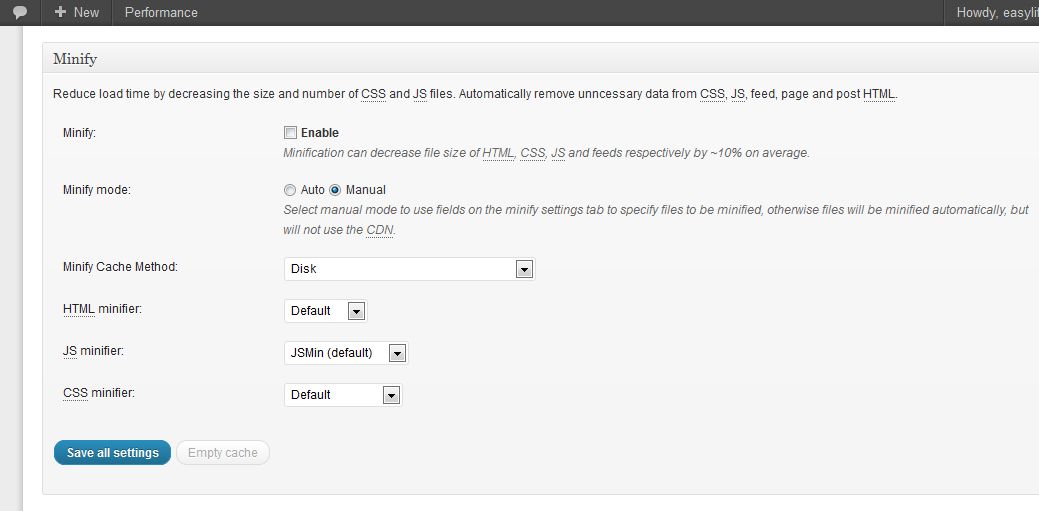Viewport: 1039px width, 511px height.
Task: Click Save all settings button
Action: [113, 453]
